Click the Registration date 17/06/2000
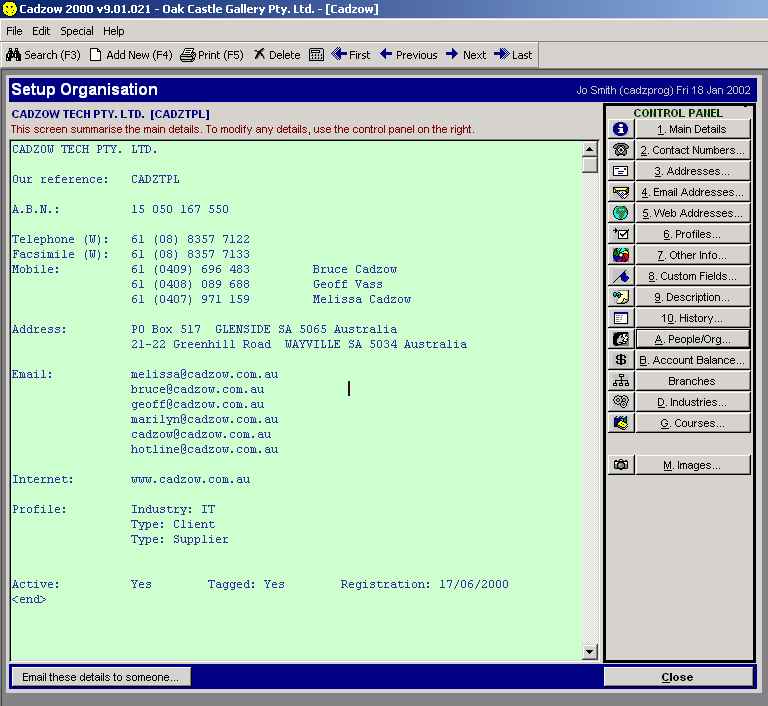 (x=474, y=584)
